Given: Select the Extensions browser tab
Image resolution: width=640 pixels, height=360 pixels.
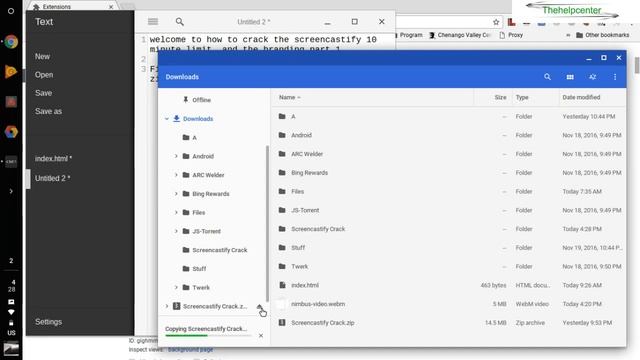Looking at the screenshot, I should coord(73,7).
